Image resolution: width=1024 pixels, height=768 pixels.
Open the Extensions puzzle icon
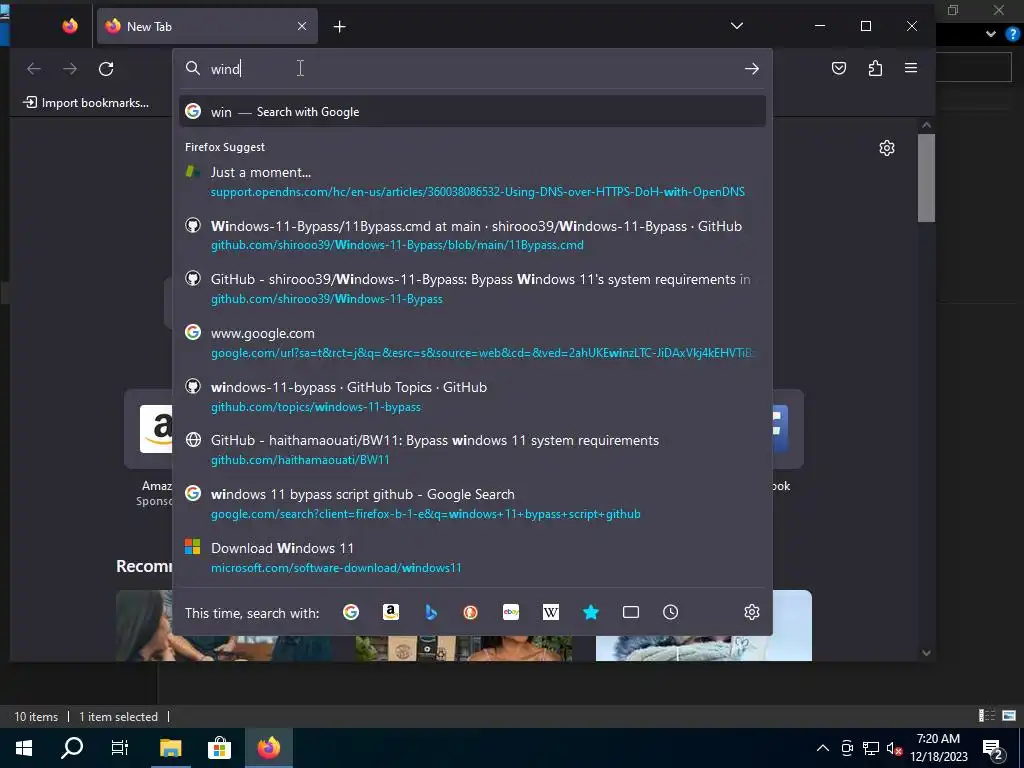click(x=875, y=69)
